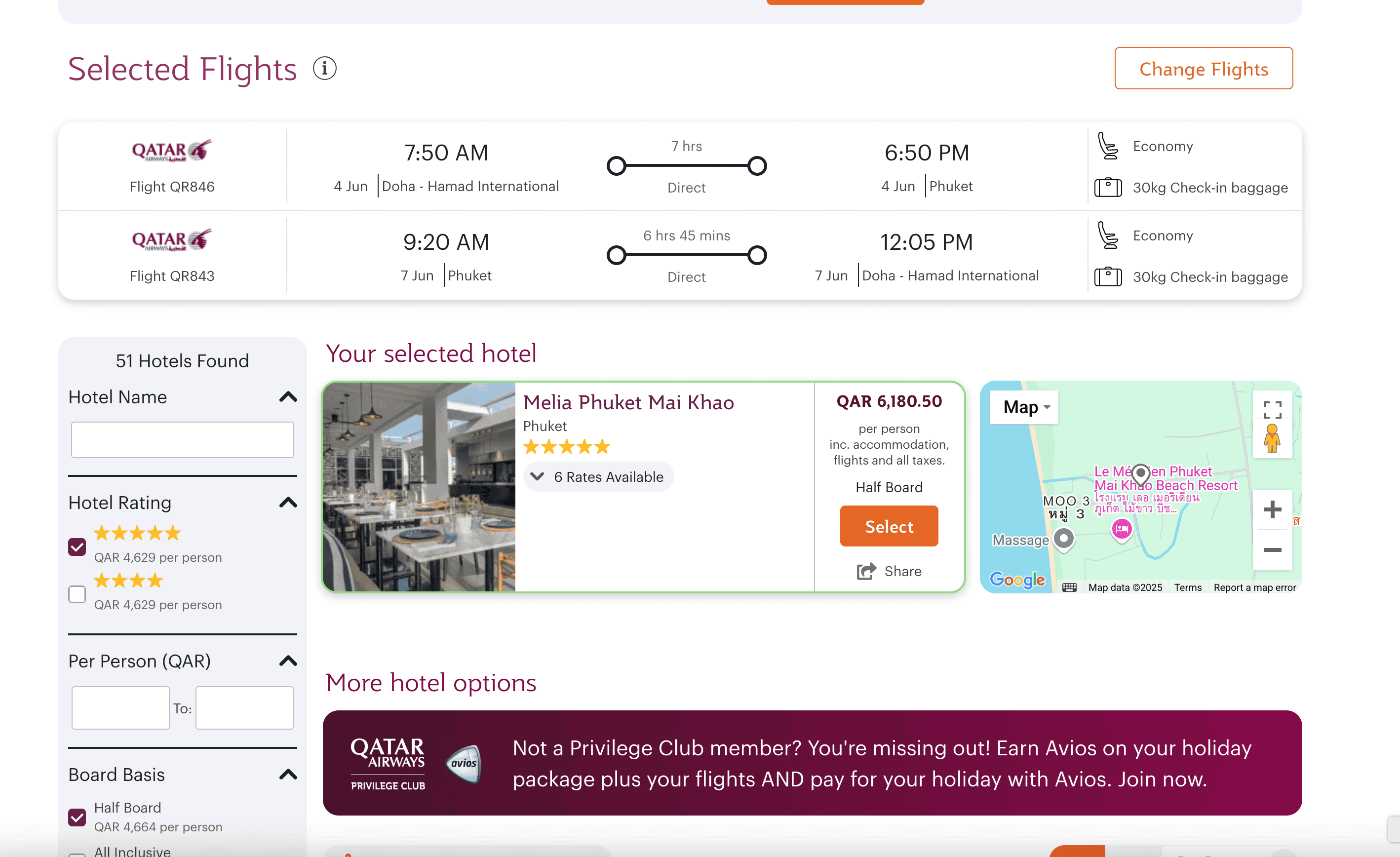Zoom out on the map
This screenshot has width=1400, height=857.
tap(1272, 550)
